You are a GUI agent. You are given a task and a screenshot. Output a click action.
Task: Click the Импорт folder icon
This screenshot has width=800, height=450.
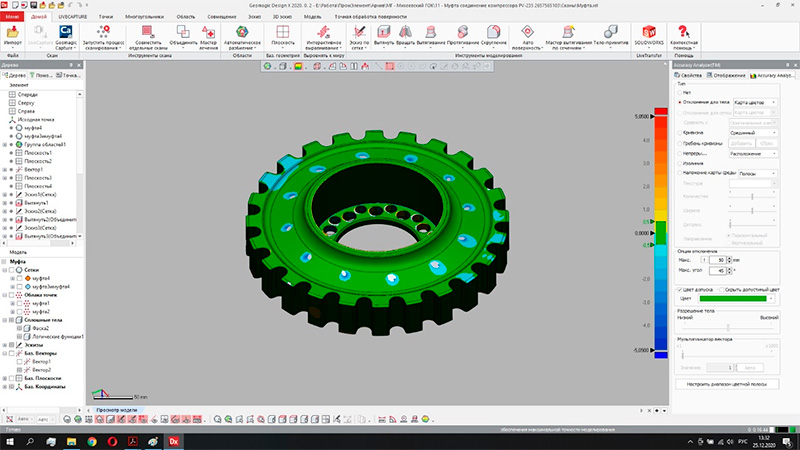(x=12, y=33)
